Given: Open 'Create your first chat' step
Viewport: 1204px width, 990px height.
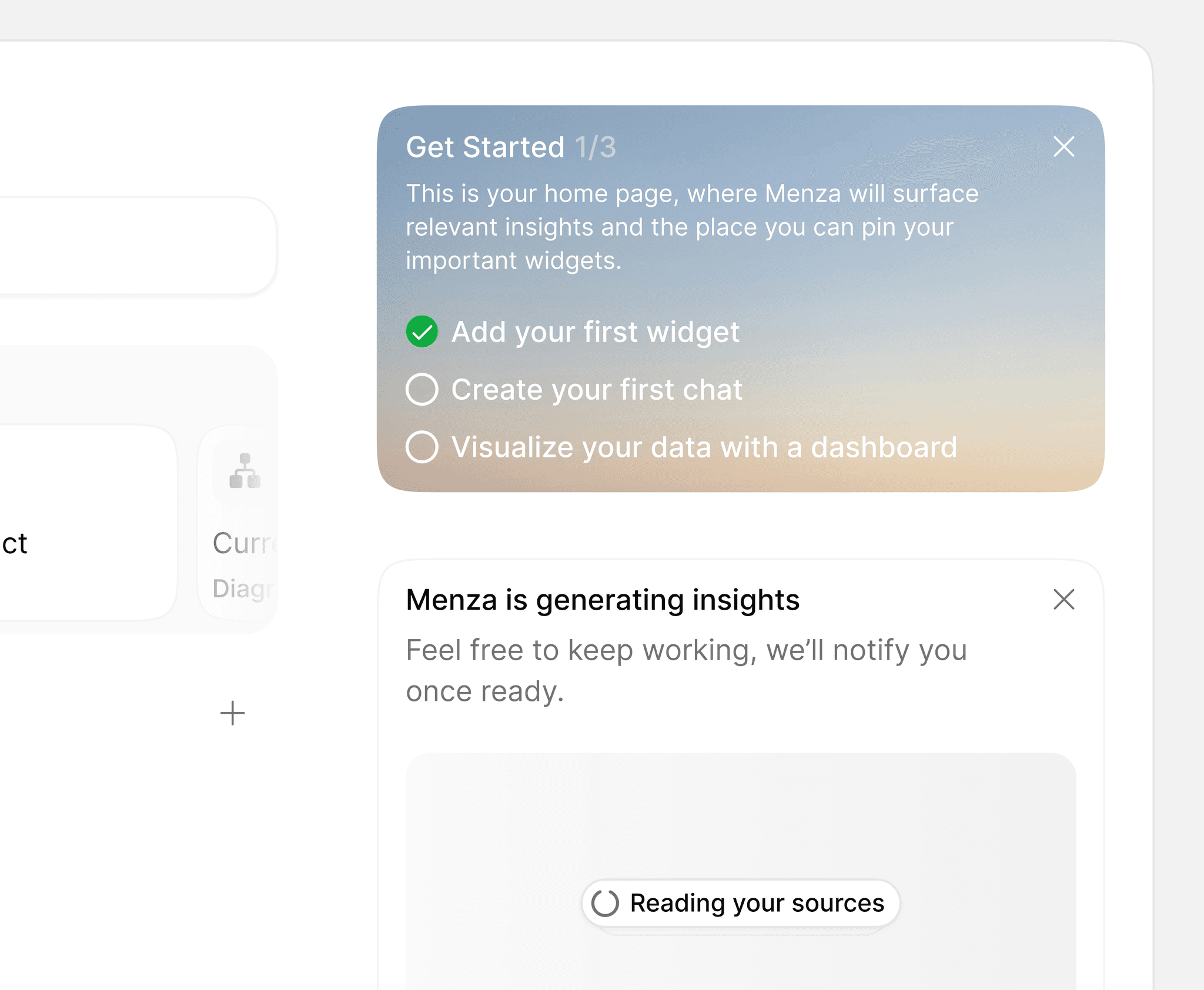Looking at the screenshot, I should (597, 389).
